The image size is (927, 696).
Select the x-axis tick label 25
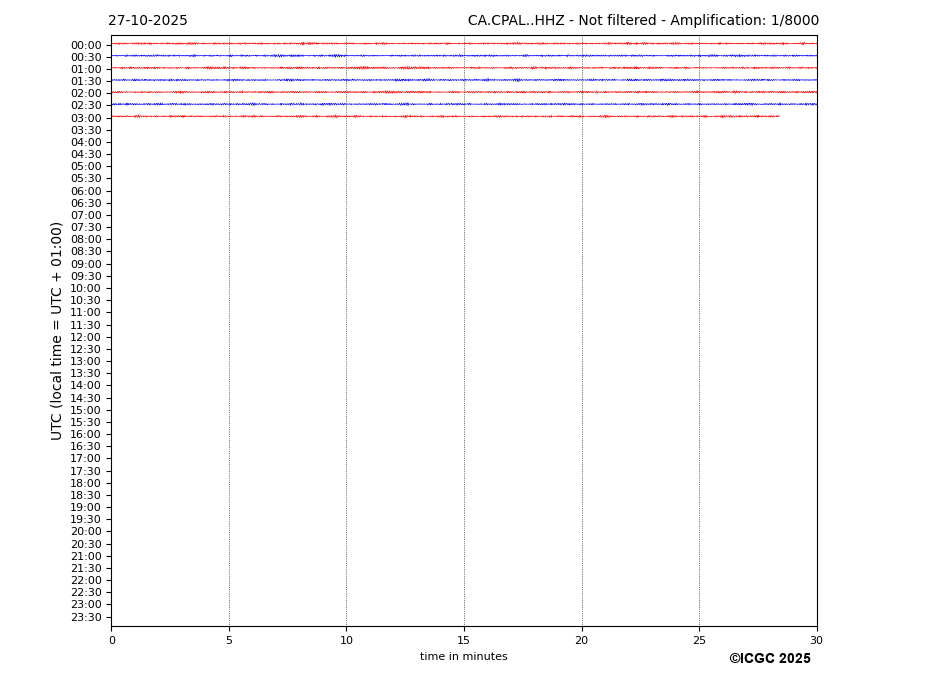pyautogui.click(x=699, y=640)
